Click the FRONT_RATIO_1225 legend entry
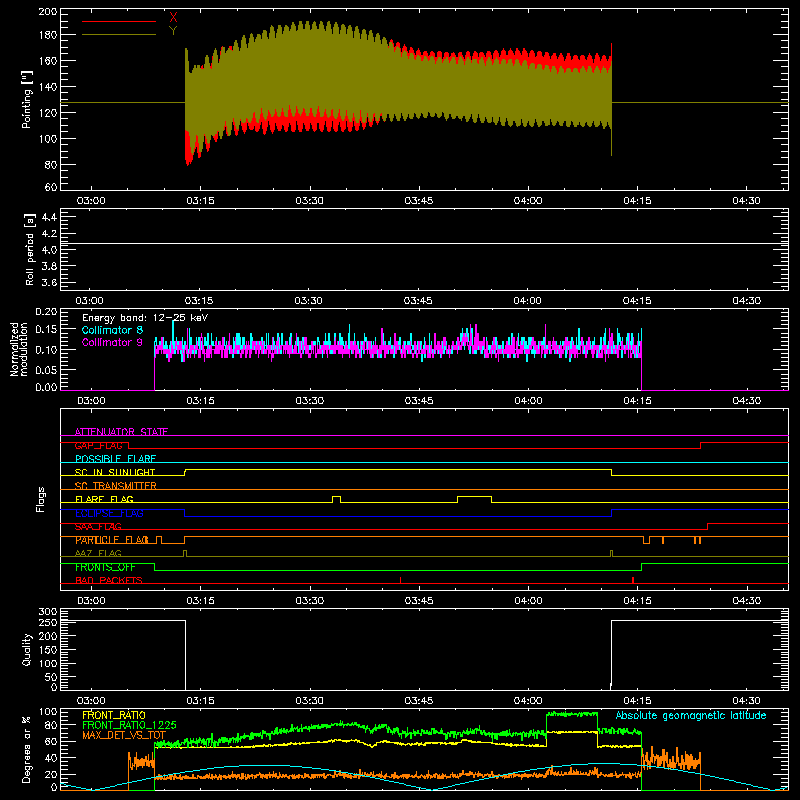The height and width of the screenshot is (800, 800). tap(129, 725)
